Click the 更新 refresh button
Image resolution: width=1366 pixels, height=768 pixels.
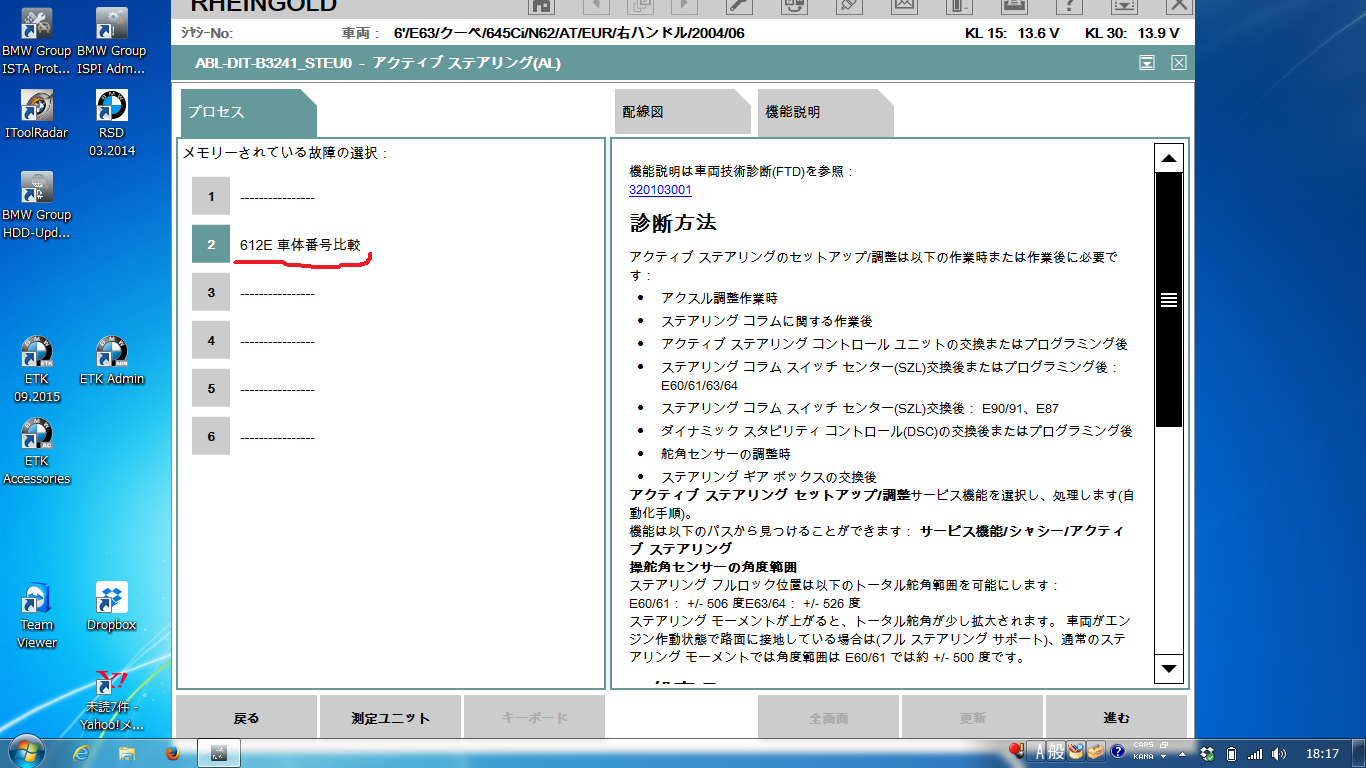[x=973, y=717]
